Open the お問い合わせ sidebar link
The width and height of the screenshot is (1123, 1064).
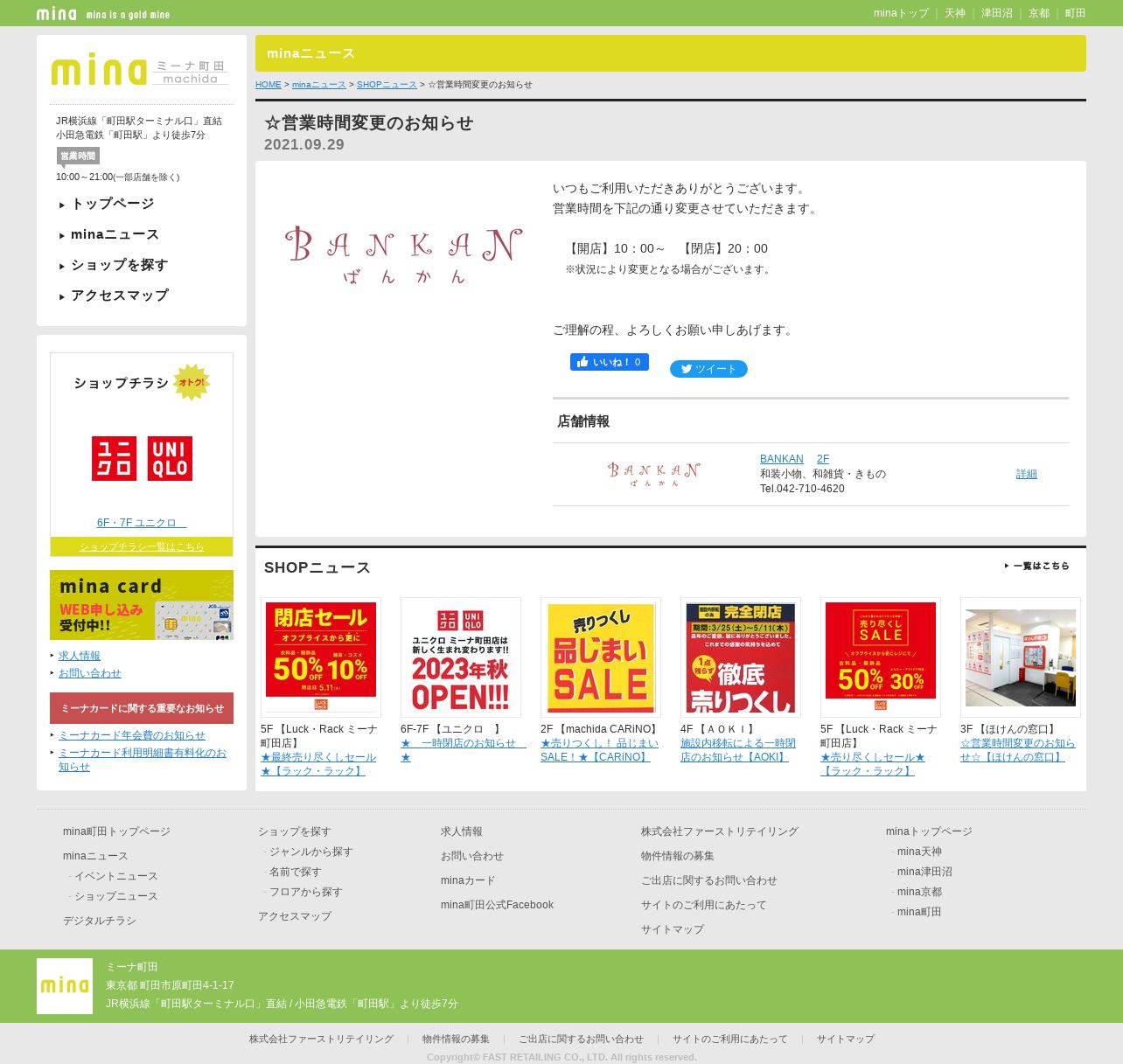tap(90, 673)
